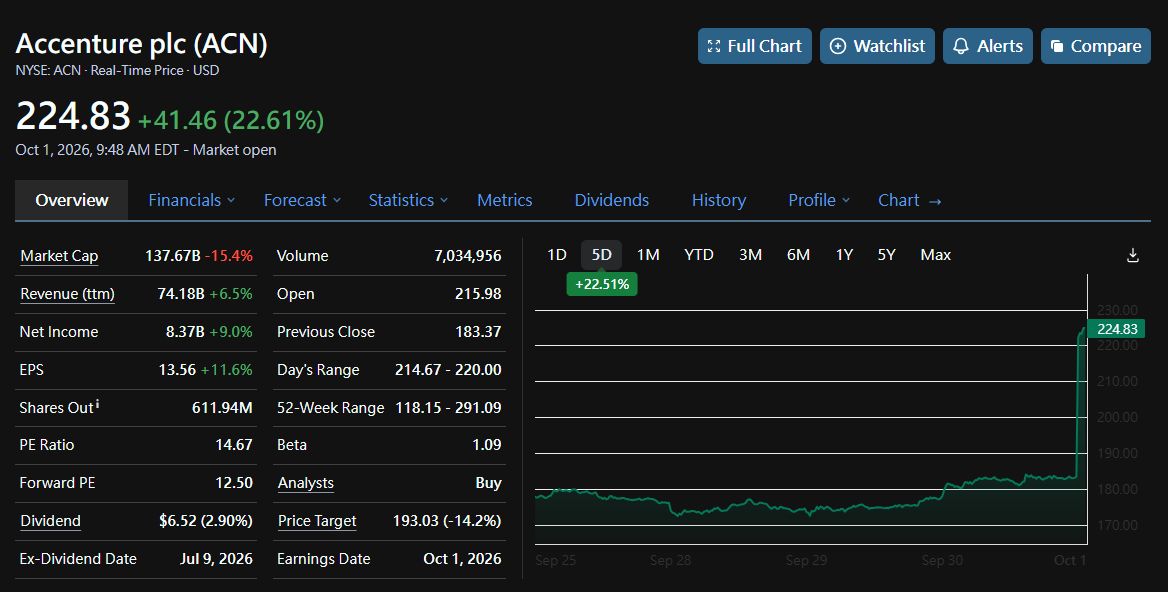
Task: Open the Market Cap link
Action: click(x=59, y=256)
